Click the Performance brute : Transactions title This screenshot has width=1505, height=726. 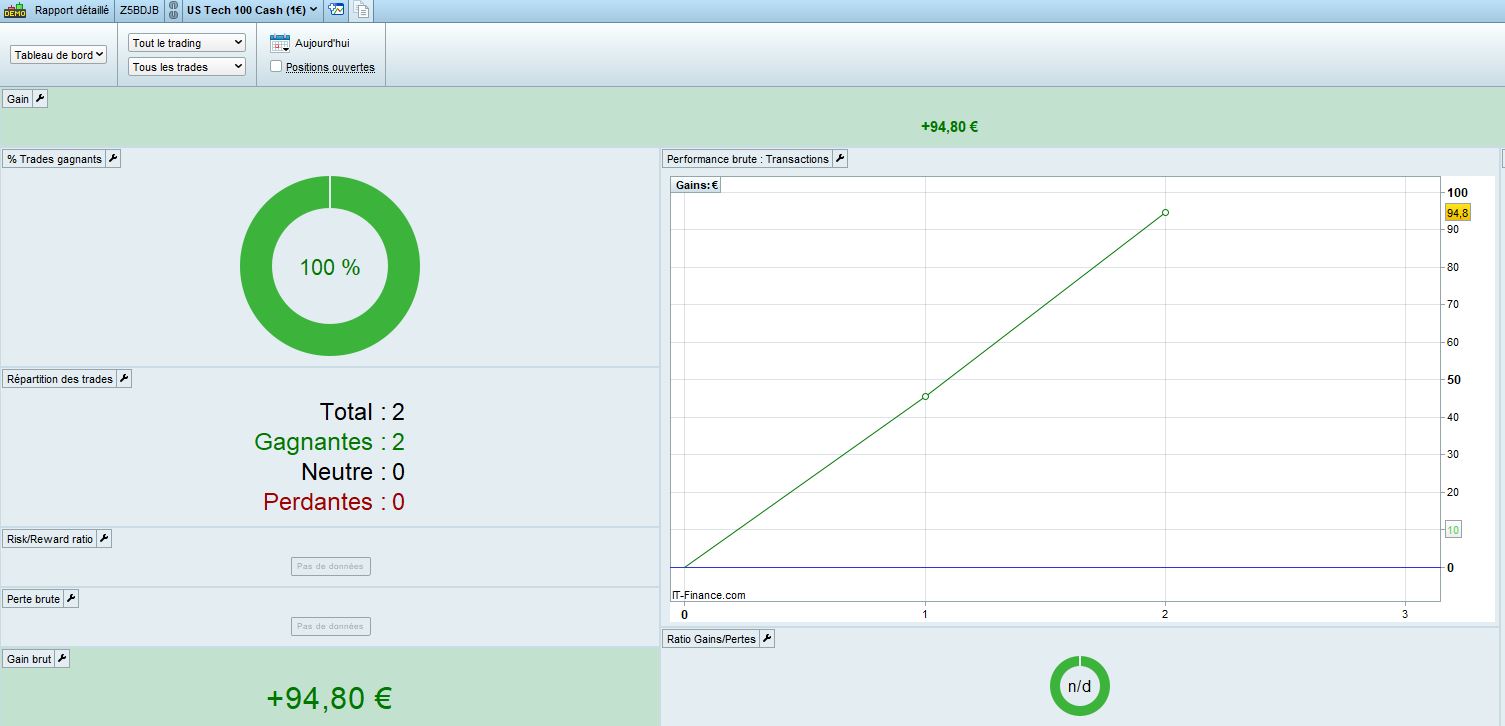[748, 159]
